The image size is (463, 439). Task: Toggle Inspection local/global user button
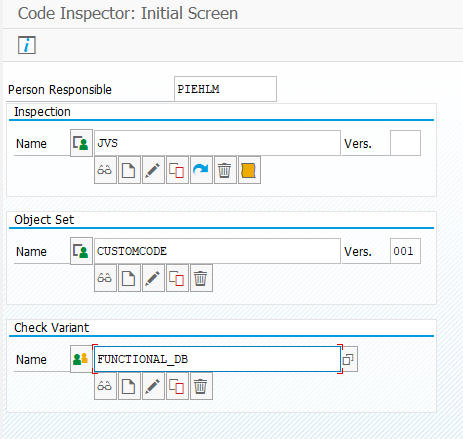(x=81, y=143)
